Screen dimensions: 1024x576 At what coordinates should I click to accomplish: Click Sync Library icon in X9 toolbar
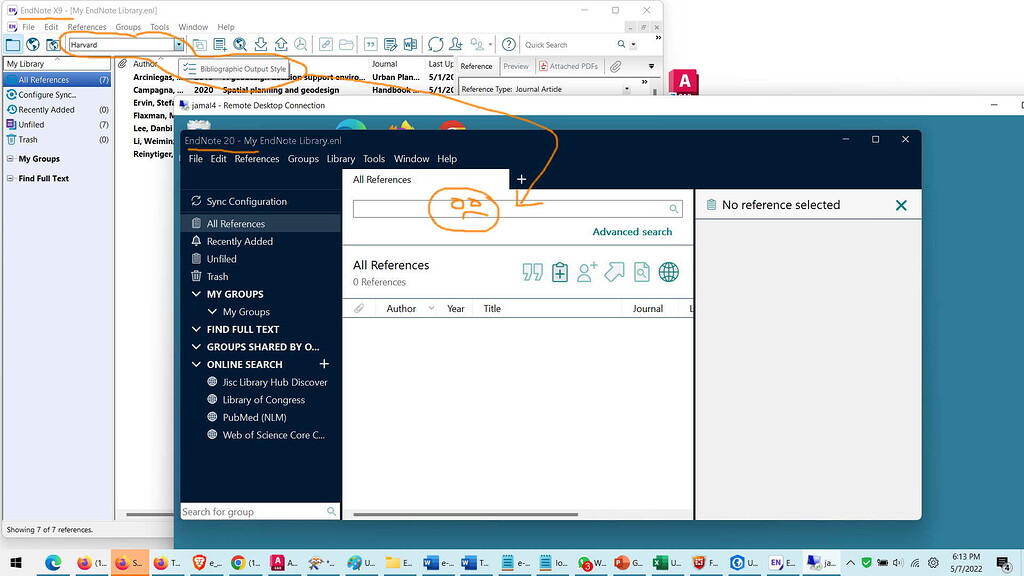point(436,44)
